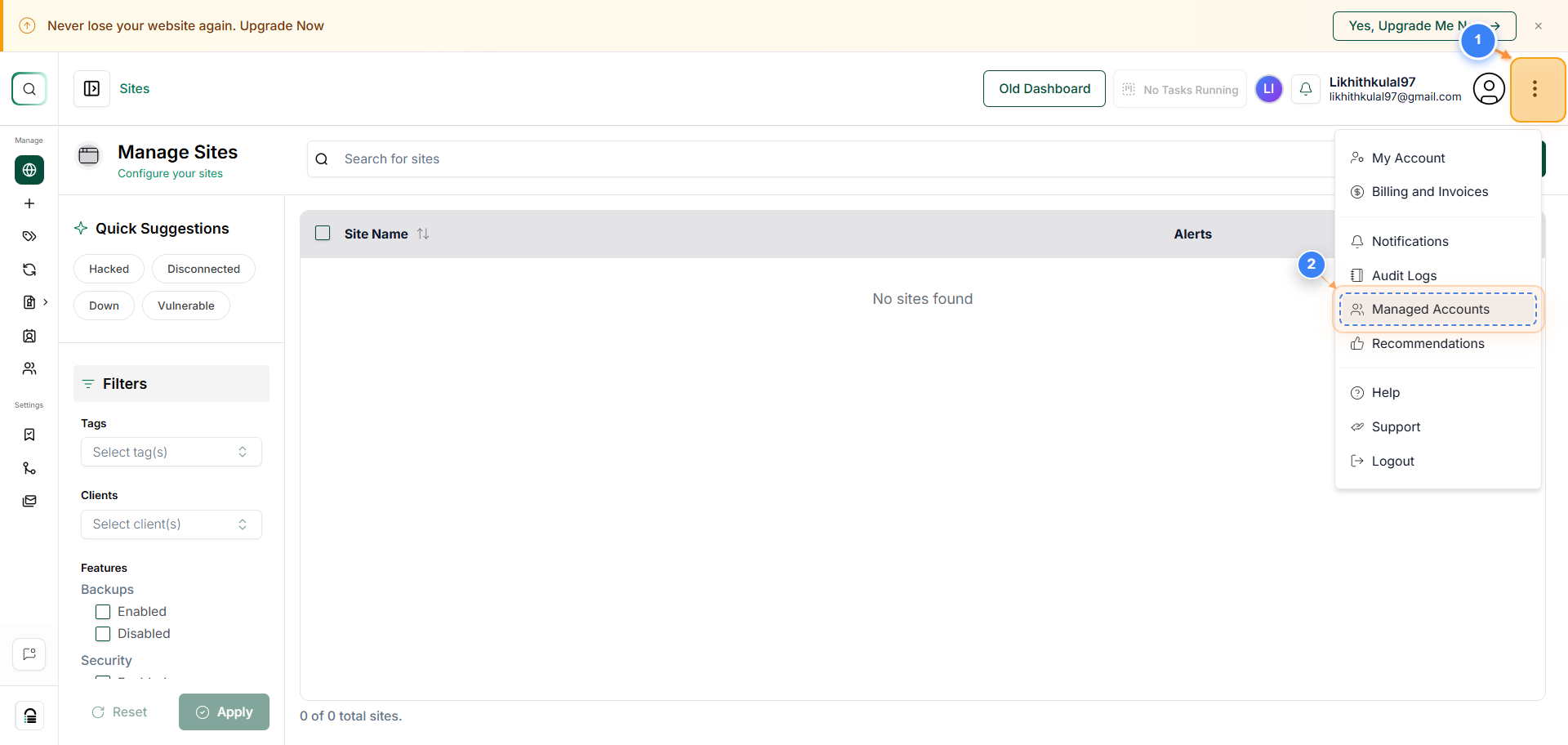Click the likhithkulal97@gmail.com account text
Screen dimensions: 1568x745
pos(1395,97)
